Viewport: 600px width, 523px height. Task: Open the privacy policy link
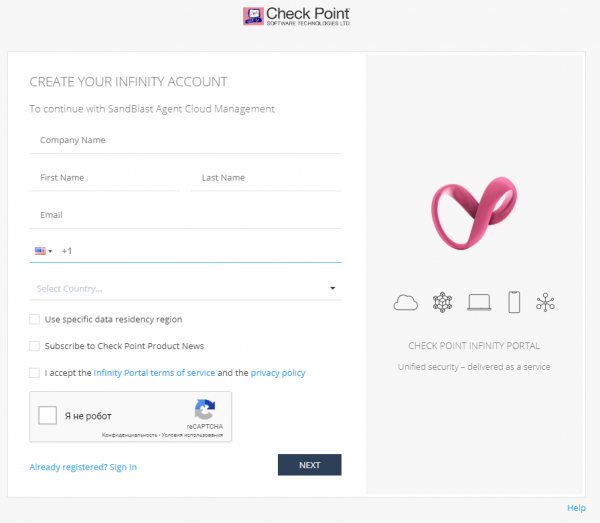pos(278,373)
